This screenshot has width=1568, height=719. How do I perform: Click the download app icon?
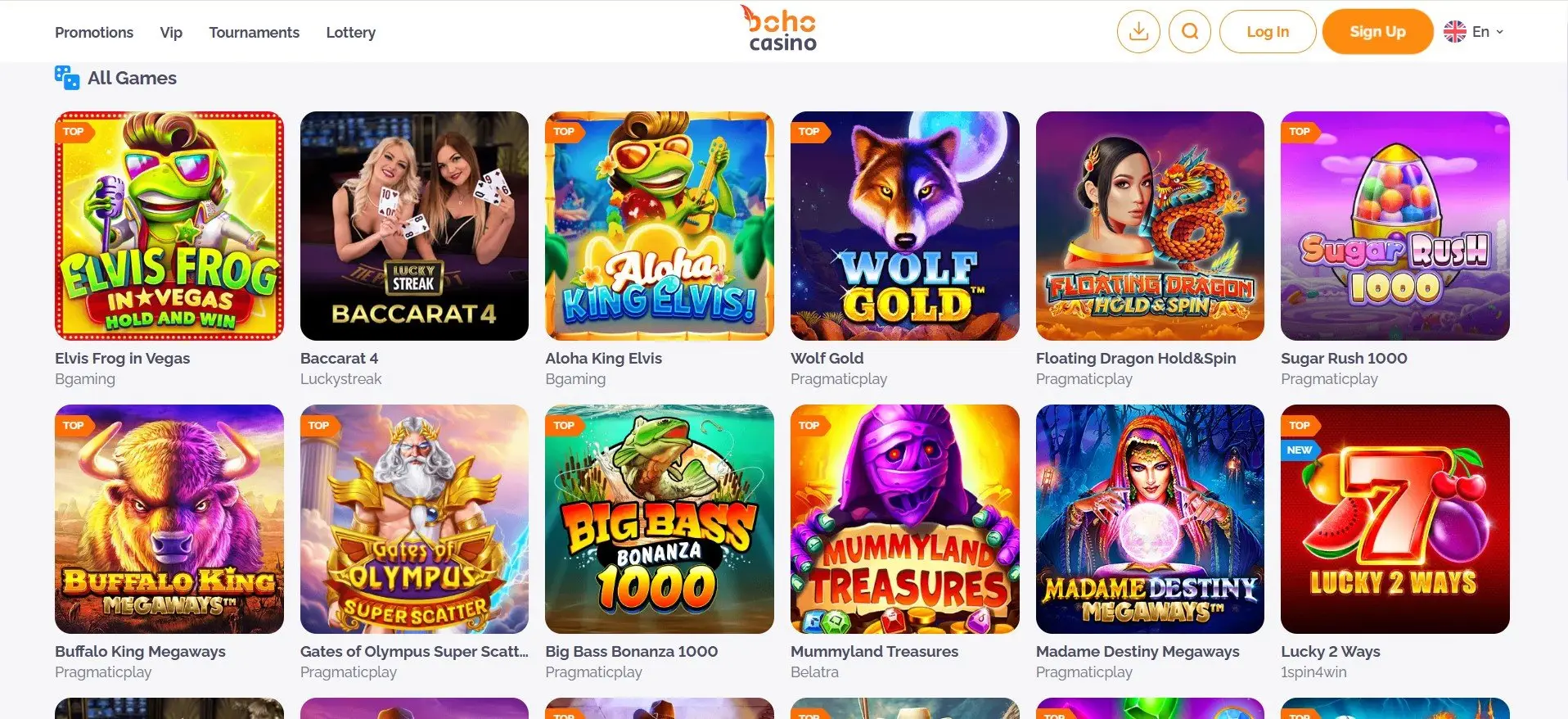click(x=1138, y=32)
